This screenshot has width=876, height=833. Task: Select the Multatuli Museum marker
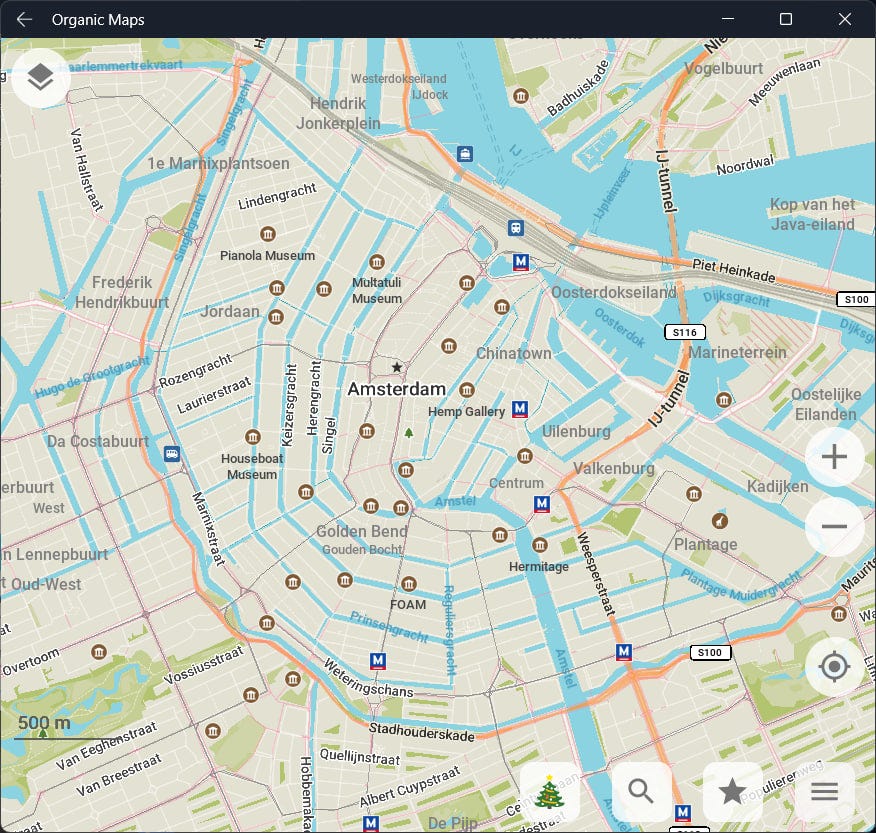376,262
